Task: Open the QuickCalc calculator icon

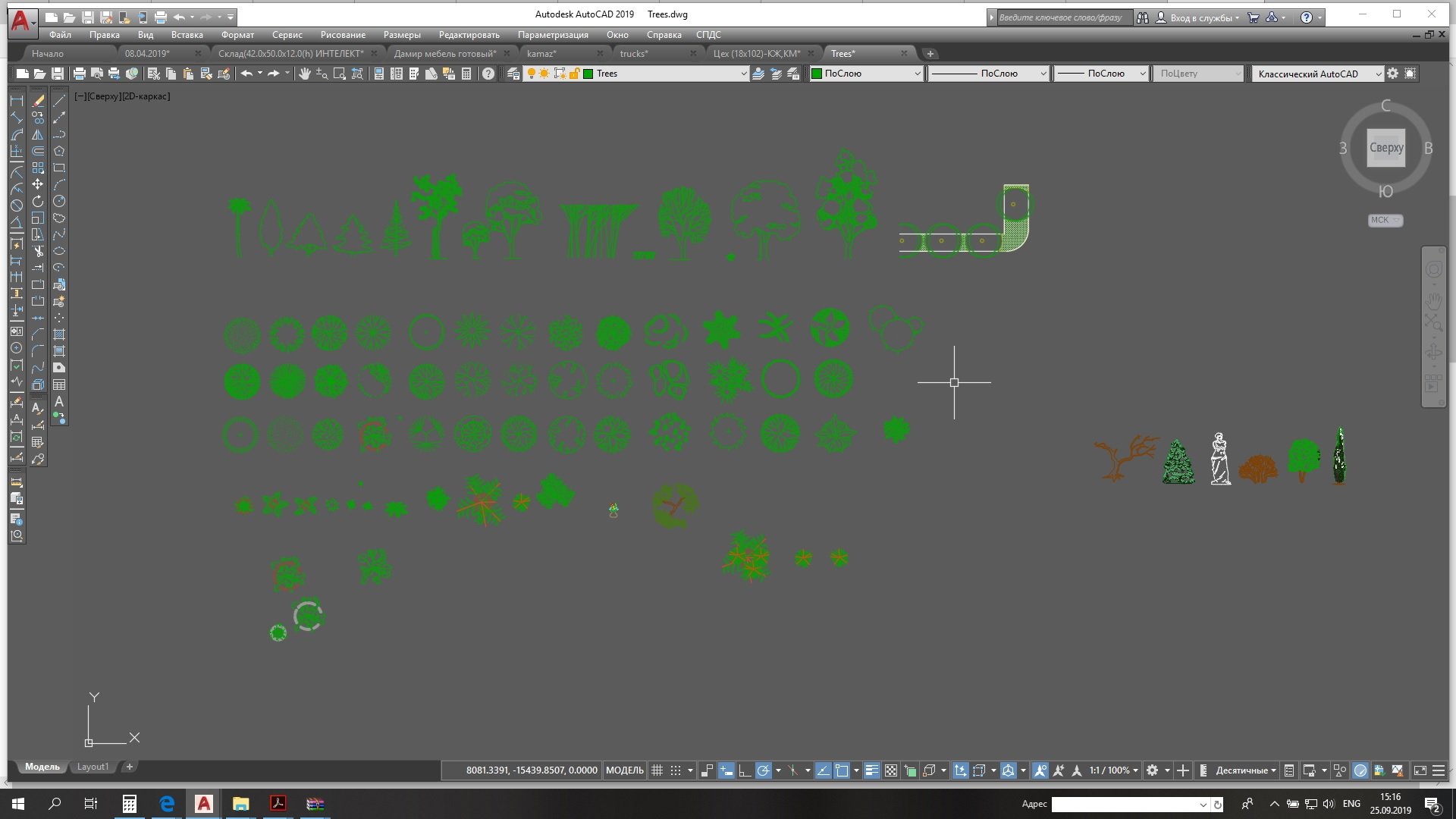Action: point(466,74)
